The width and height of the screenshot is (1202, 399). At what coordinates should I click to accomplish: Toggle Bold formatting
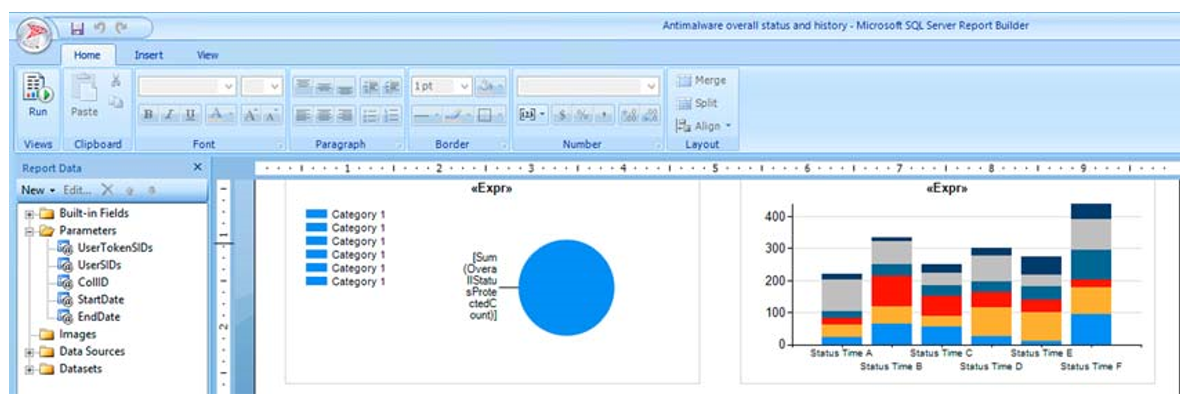coord(148,114)
